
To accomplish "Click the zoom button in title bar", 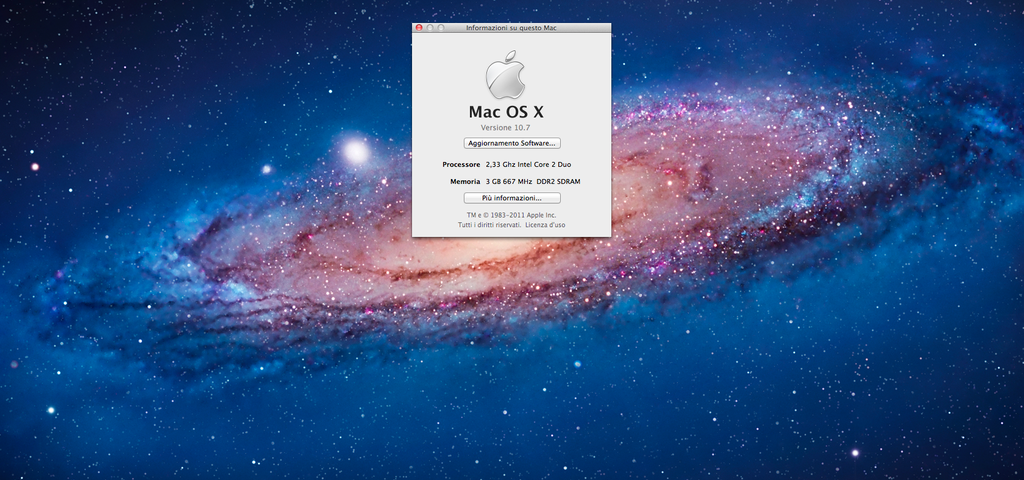I will point(441,28).
